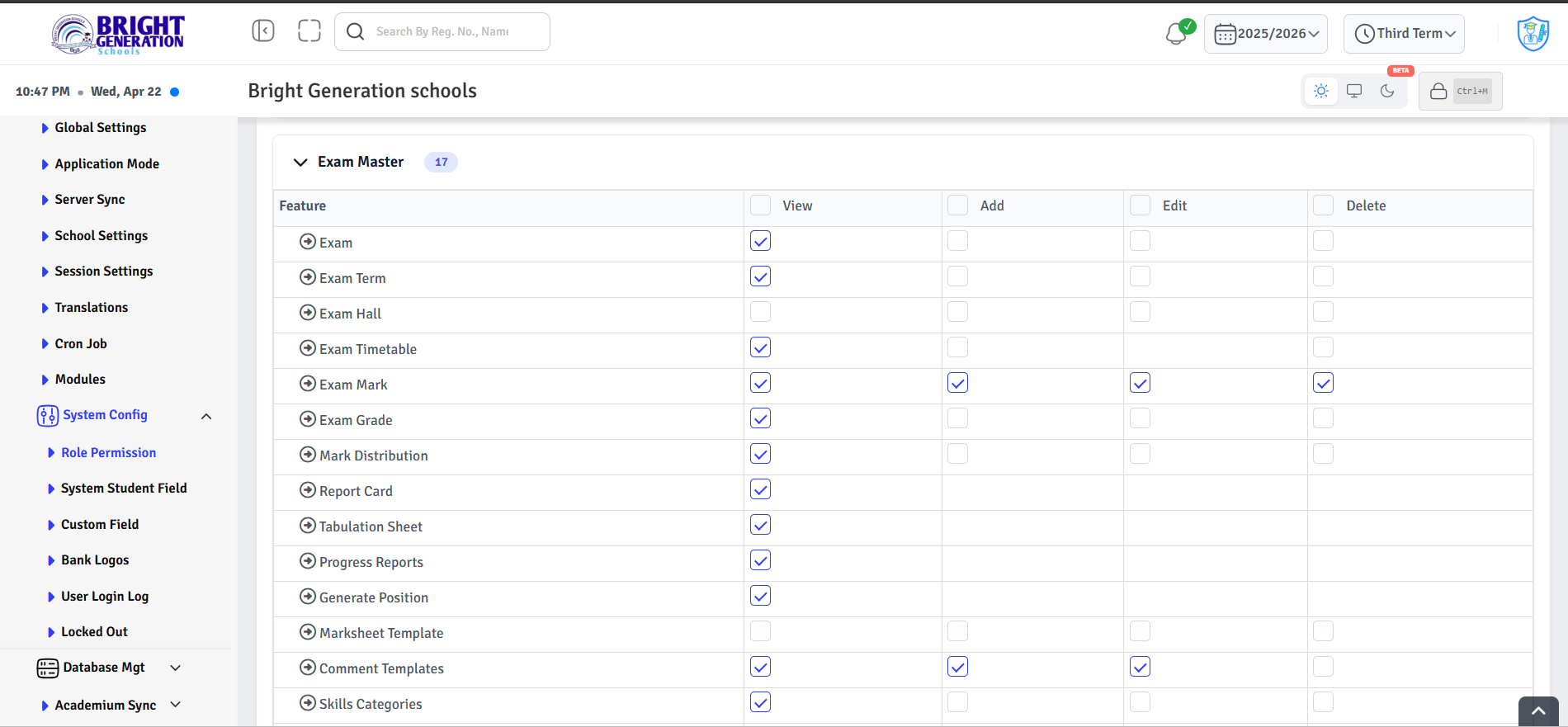This screenshot has width=1568, height=727.
Task: Open the notifications bell
Action: [1176, 35]
